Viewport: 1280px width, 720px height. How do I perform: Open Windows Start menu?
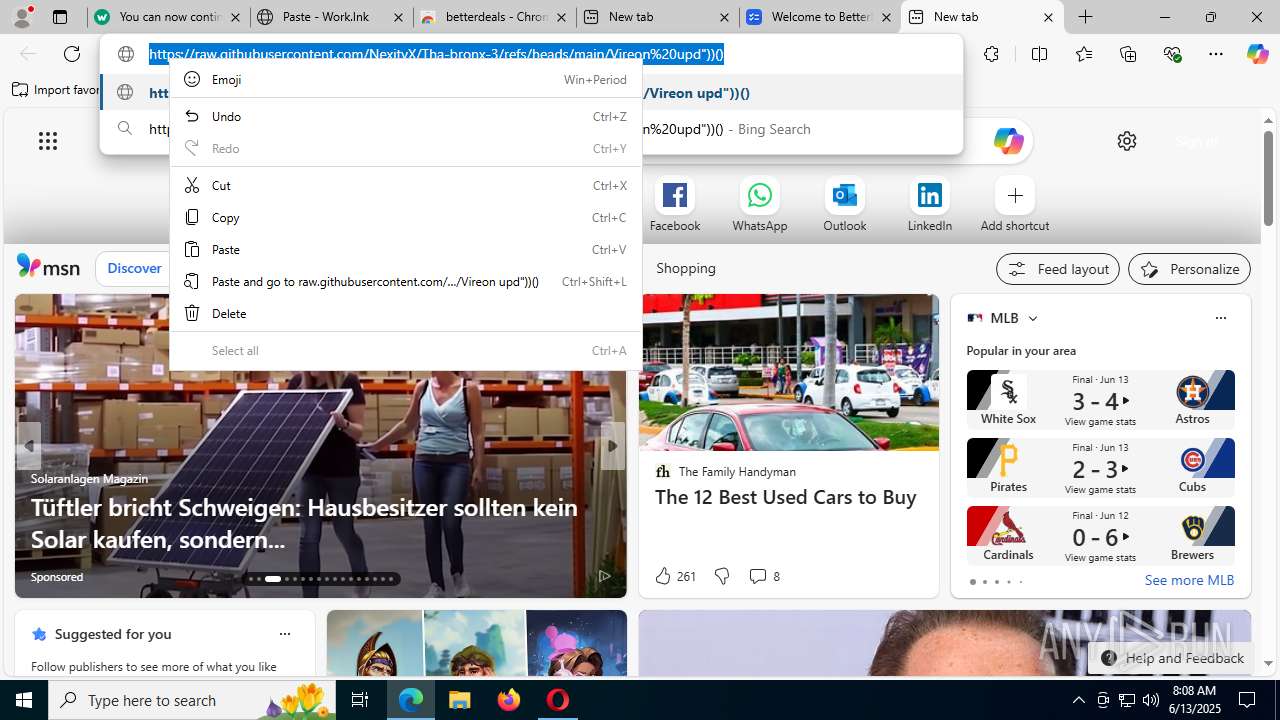click(24, 700)
